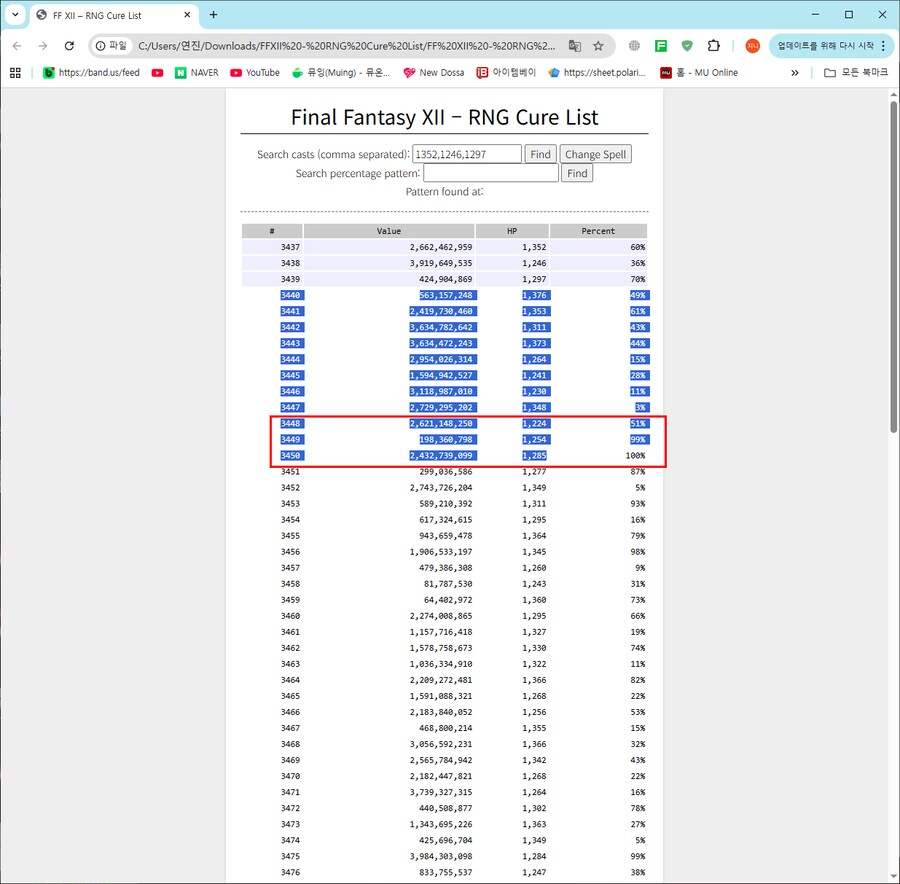Open the extensions puzzle icon
The height and width of the screenshot is (884, 900).
click(x=713, y=46)
